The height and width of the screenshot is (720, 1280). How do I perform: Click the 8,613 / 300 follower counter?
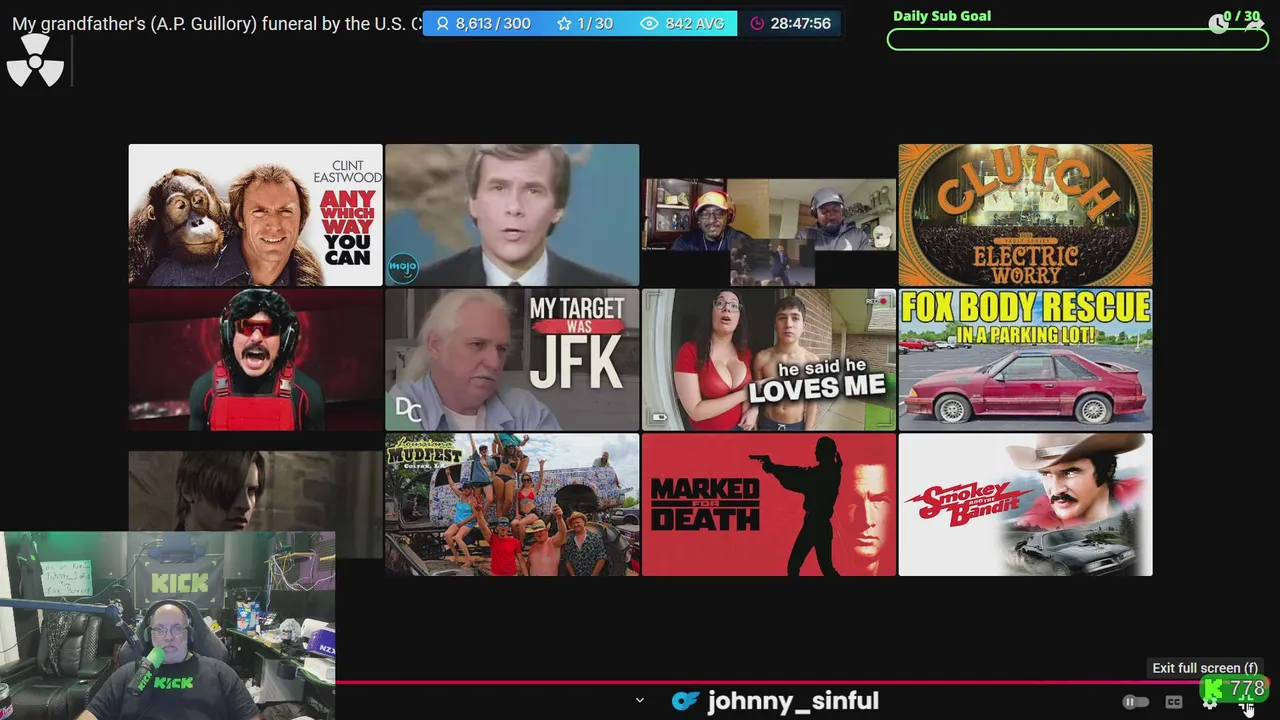tap(483, 23)
